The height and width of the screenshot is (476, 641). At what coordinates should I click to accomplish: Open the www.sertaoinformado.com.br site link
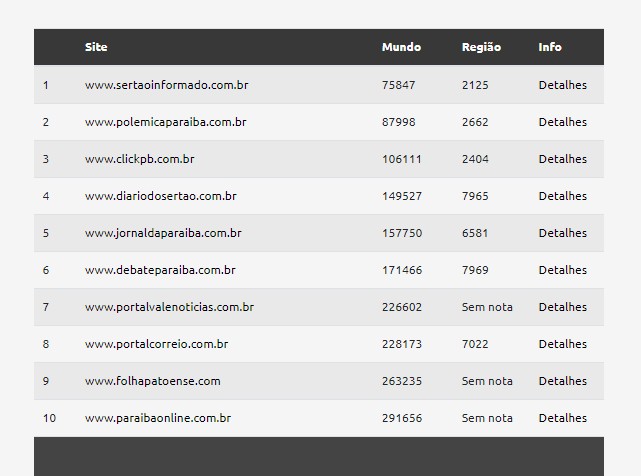166,85
